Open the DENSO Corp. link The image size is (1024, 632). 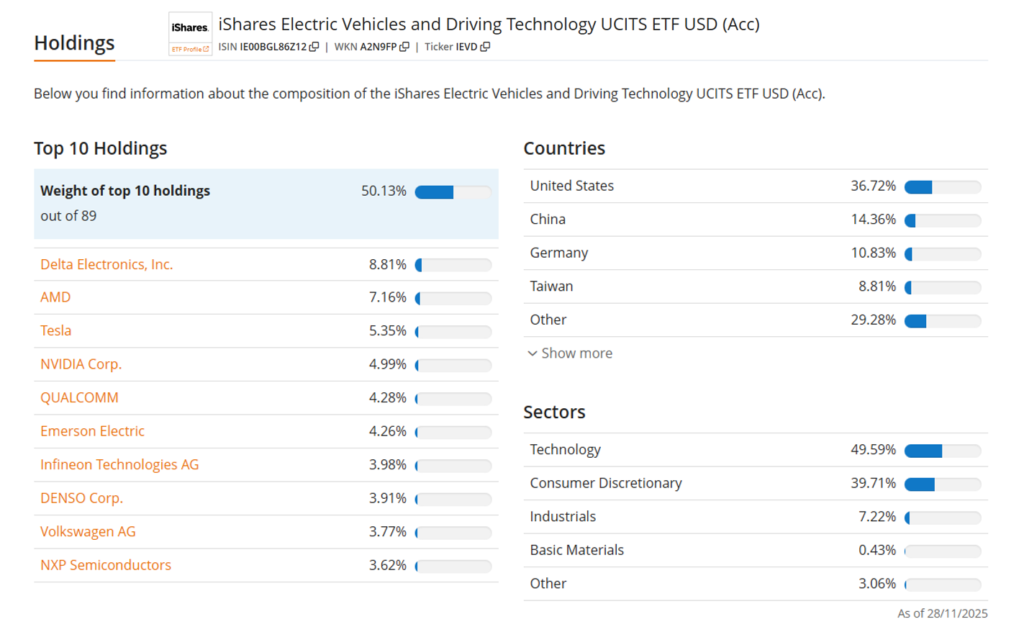tap(81, 498)
